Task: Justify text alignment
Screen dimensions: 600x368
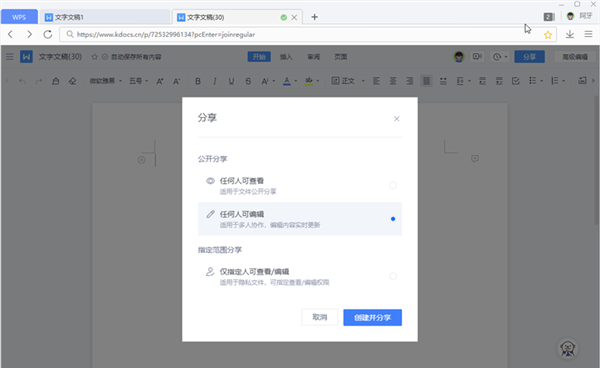Action: pos(426,81)
